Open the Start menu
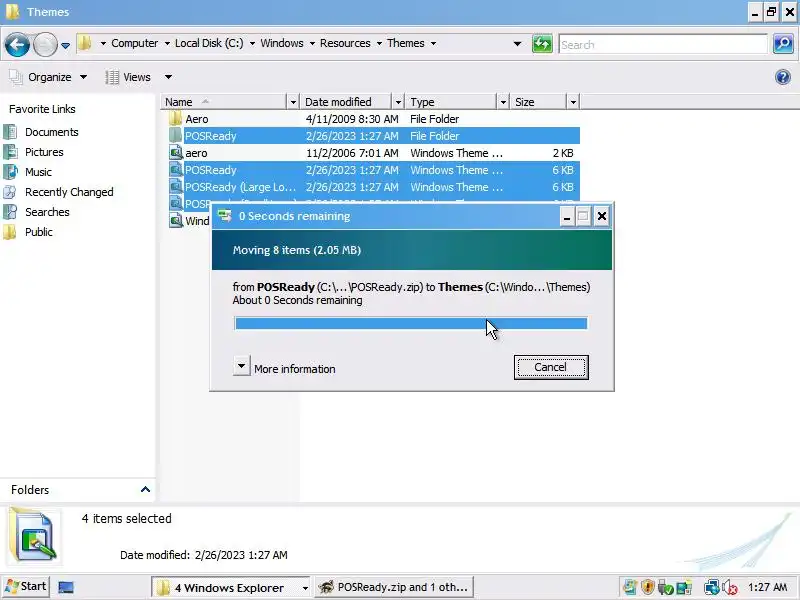This screenshot has width=800, height=600. click(26, 587)
